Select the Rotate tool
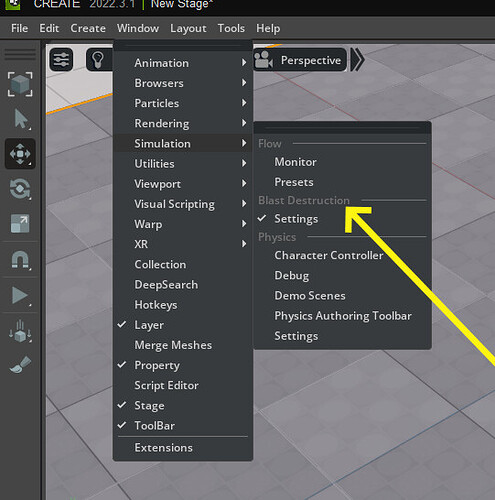 pyautogui.click(x=20, y=189)
